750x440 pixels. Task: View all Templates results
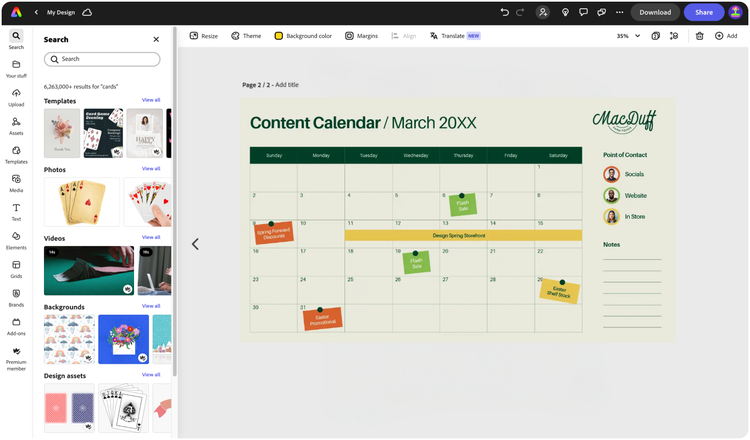pyautogui.click(x=151, y=100)
